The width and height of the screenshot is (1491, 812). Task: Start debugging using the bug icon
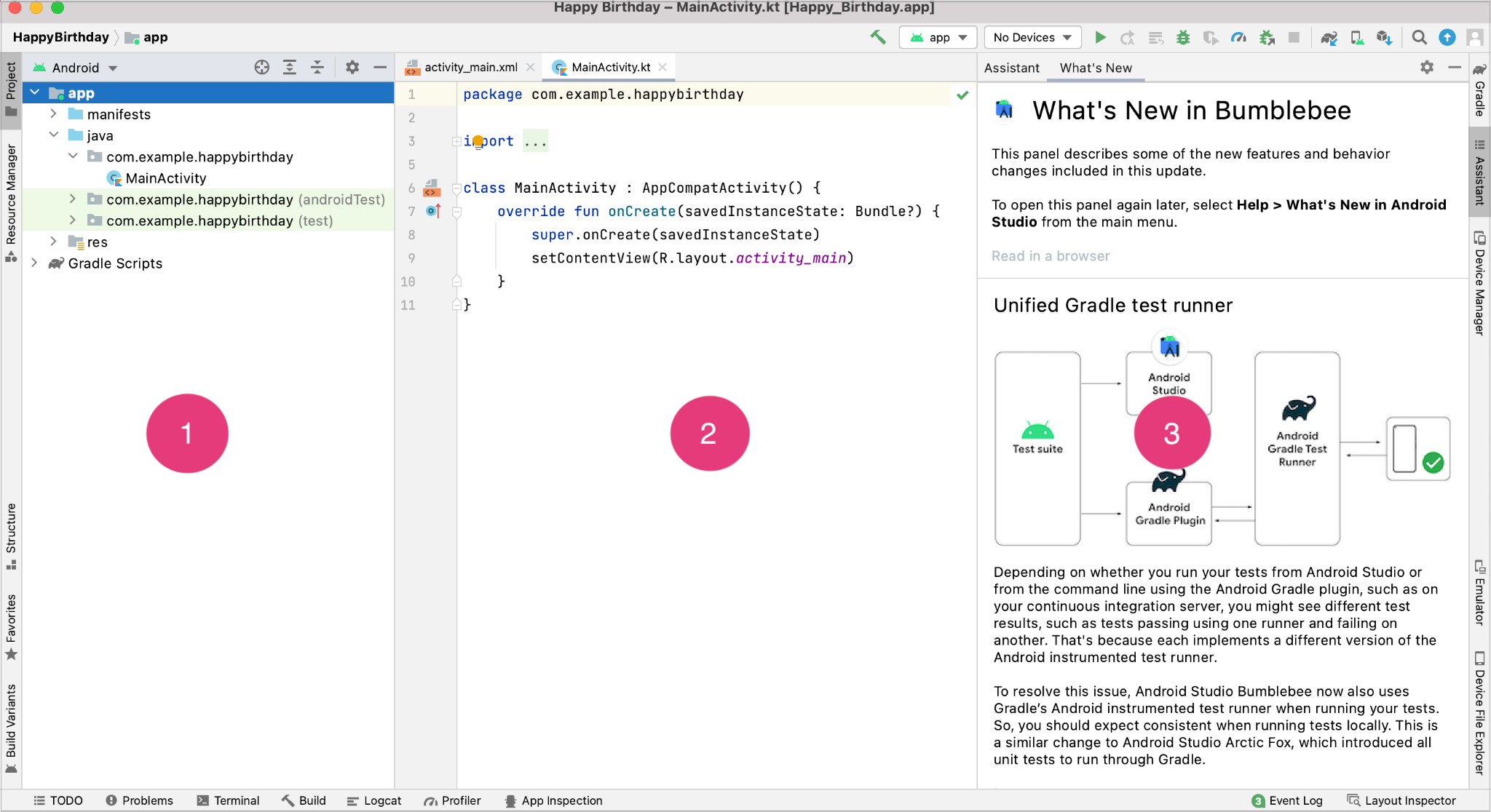pyautogui.click(x=1182, y=37)
